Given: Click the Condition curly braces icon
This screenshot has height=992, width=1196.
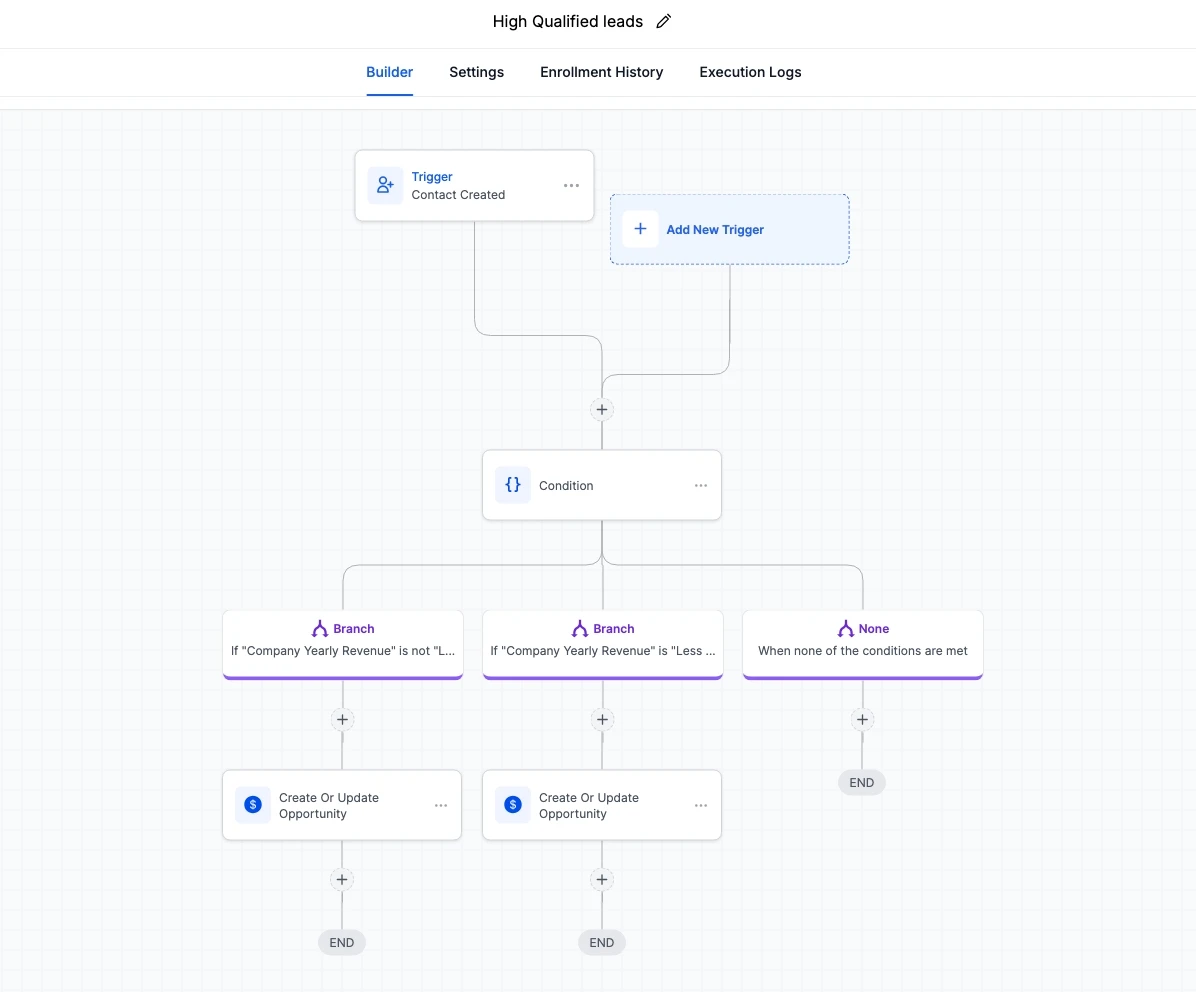Looking at the screenshot, I should (x=513, y=485).
